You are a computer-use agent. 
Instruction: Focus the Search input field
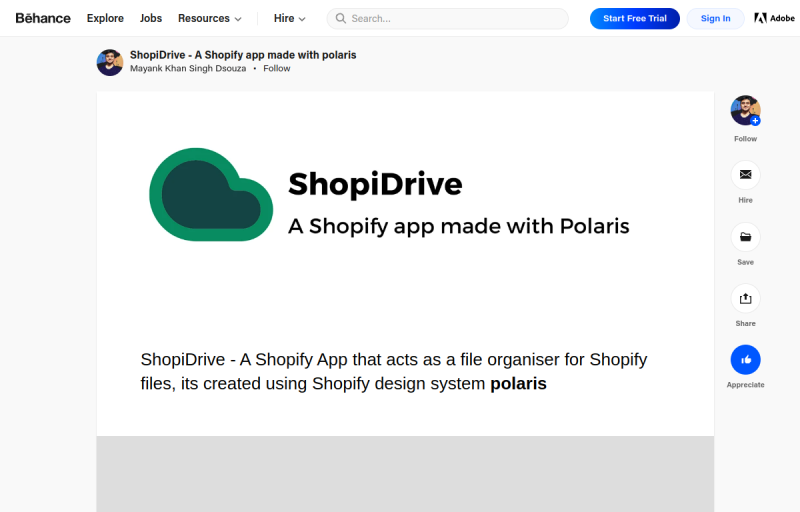point(447,18)
